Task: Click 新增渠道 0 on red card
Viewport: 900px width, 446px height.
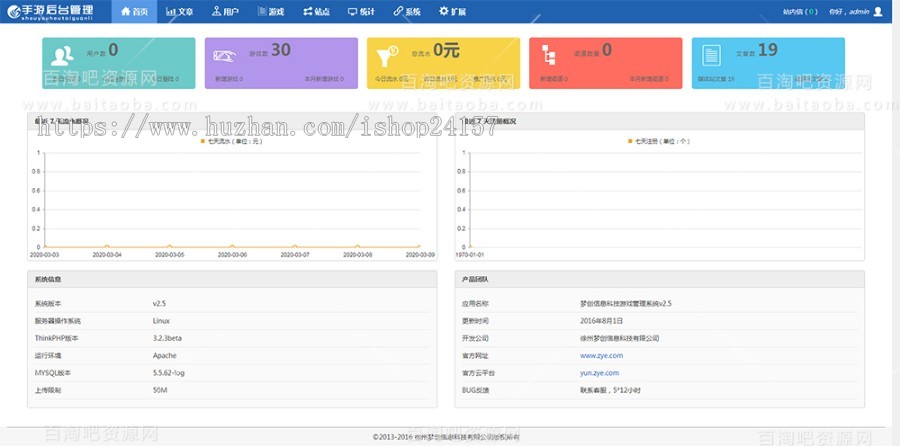Action: 553,79
